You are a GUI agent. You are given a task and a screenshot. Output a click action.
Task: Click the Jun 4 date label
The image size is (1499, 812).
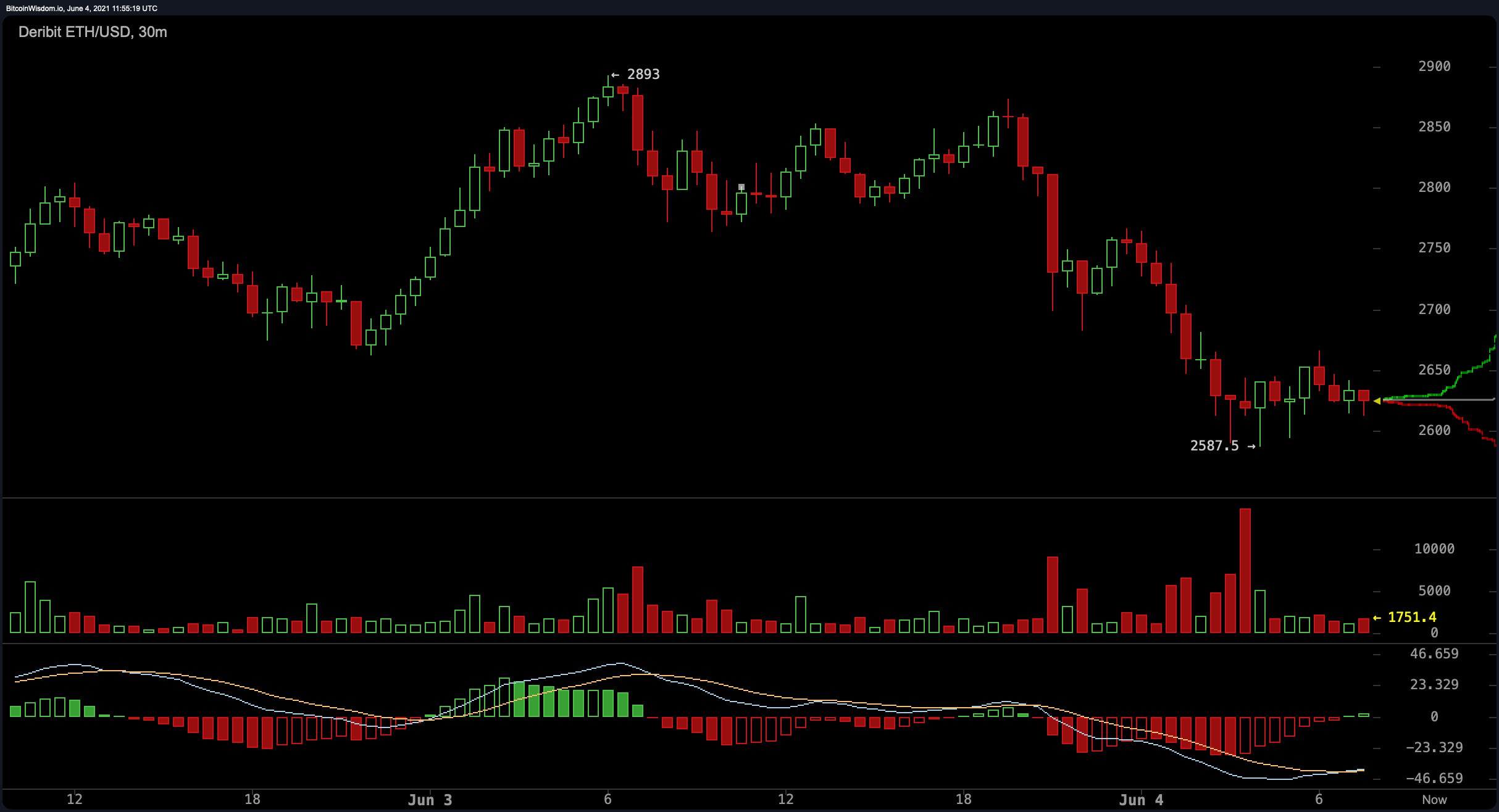[x=1141, y=800]
